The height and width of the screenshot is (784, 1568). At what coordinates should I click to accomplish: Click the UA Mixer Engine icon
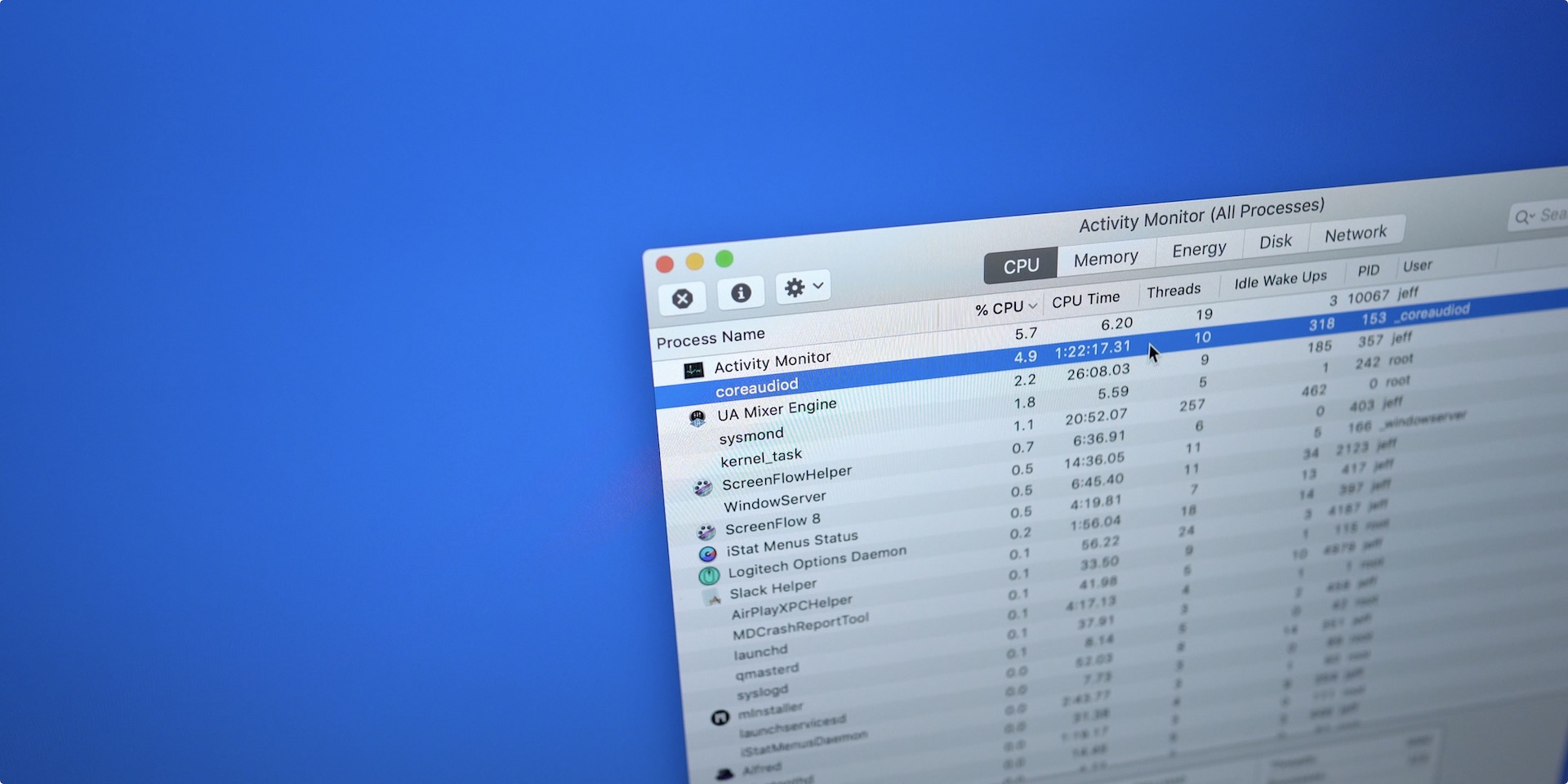coord(697,419)
